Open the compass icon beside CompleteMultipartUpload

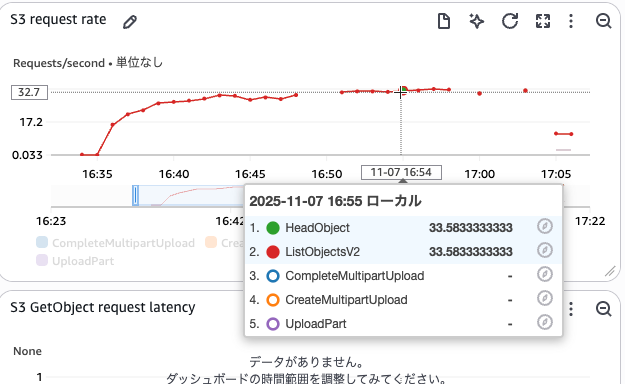point(544,274)
